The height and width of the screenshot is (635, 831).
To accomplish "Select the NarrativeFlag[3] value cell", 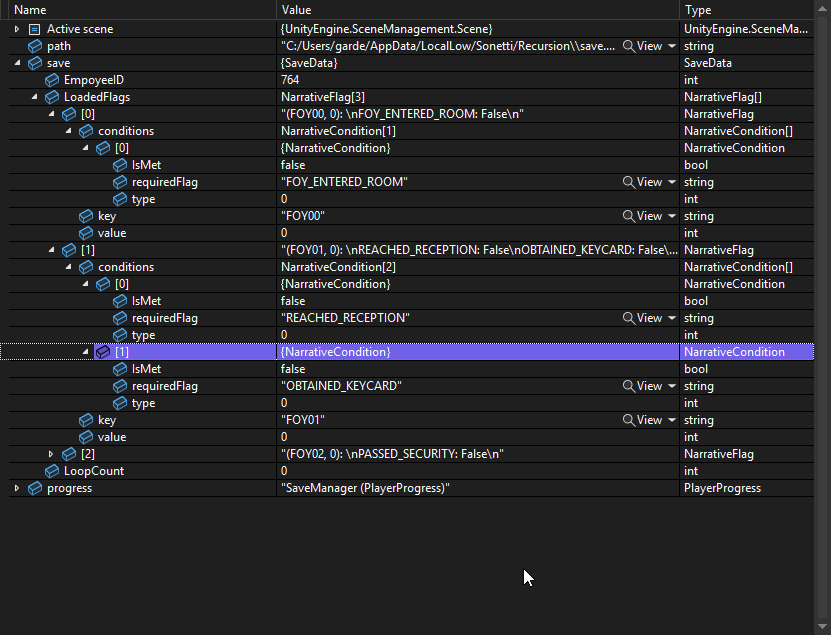I will tap(478, 97).
